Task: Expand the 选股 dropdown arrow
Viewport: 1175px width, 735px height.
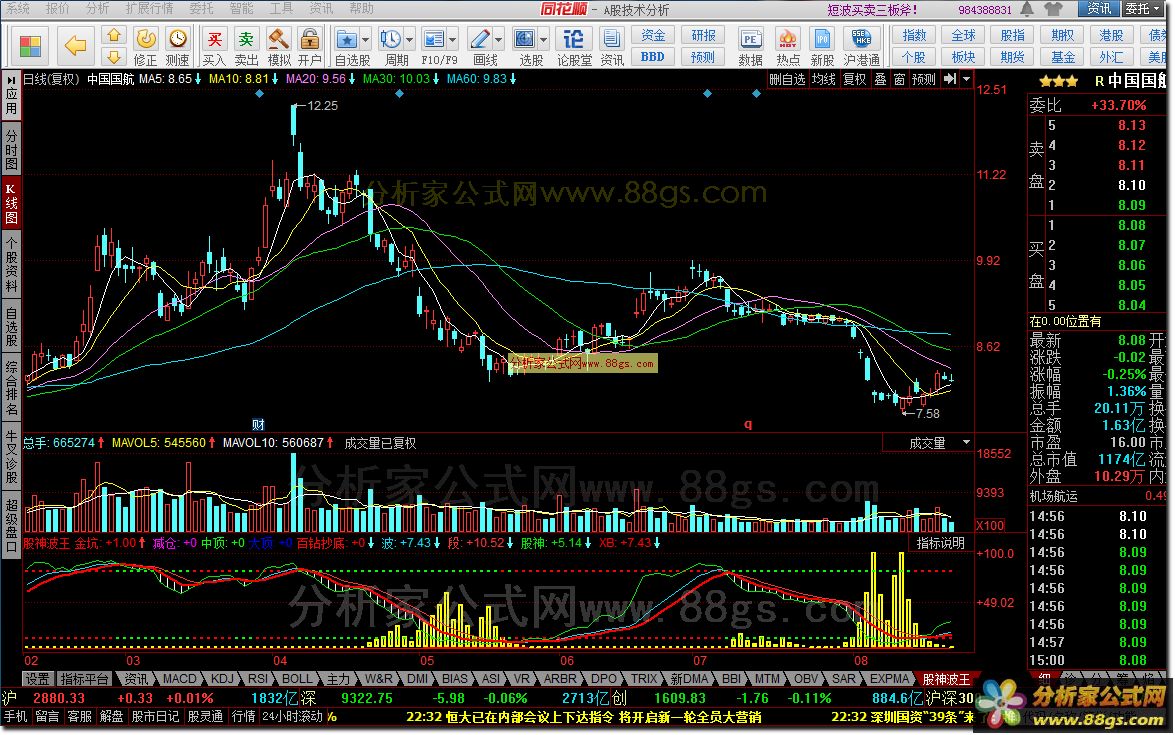Action: click(543, 39)
